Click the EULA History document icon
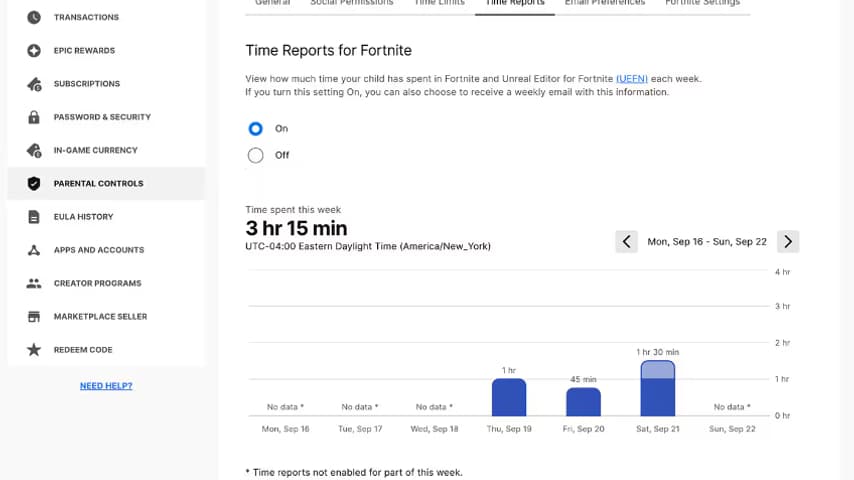This screenshot has width=854, height=480. 34,217
